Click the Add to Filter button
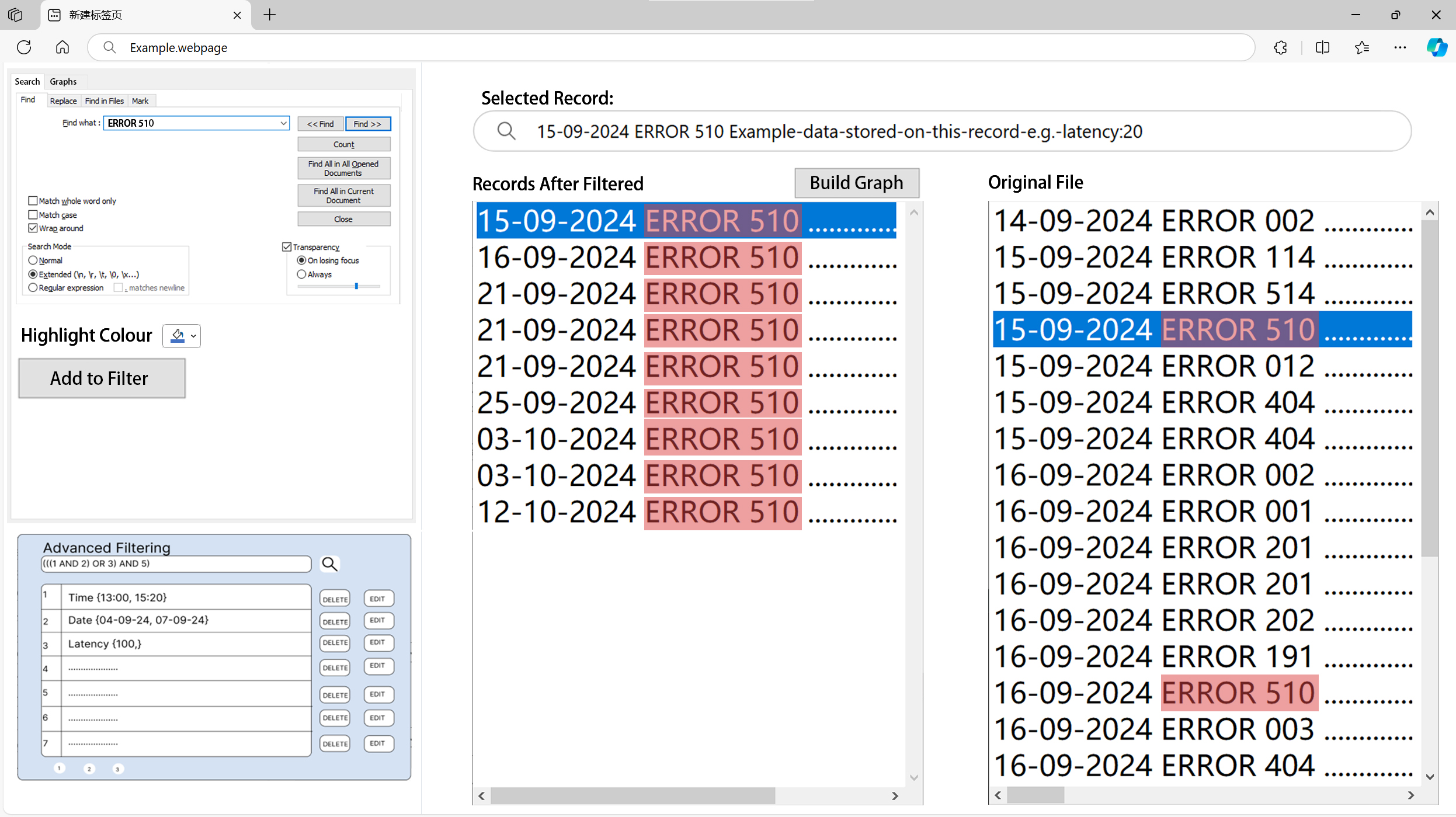The width and height of the screenshot is (1456, 817). [102, 378]
